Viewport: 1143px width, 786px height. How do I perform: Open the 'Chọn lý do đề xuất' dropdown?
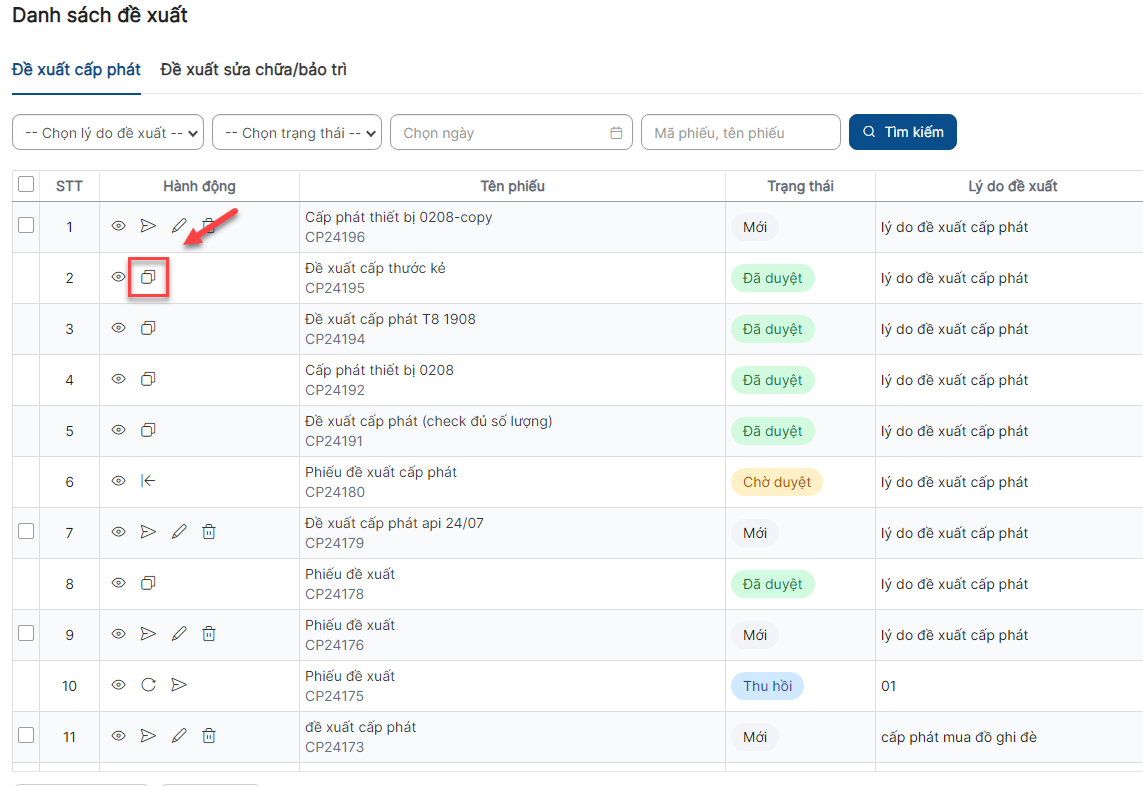108,133
